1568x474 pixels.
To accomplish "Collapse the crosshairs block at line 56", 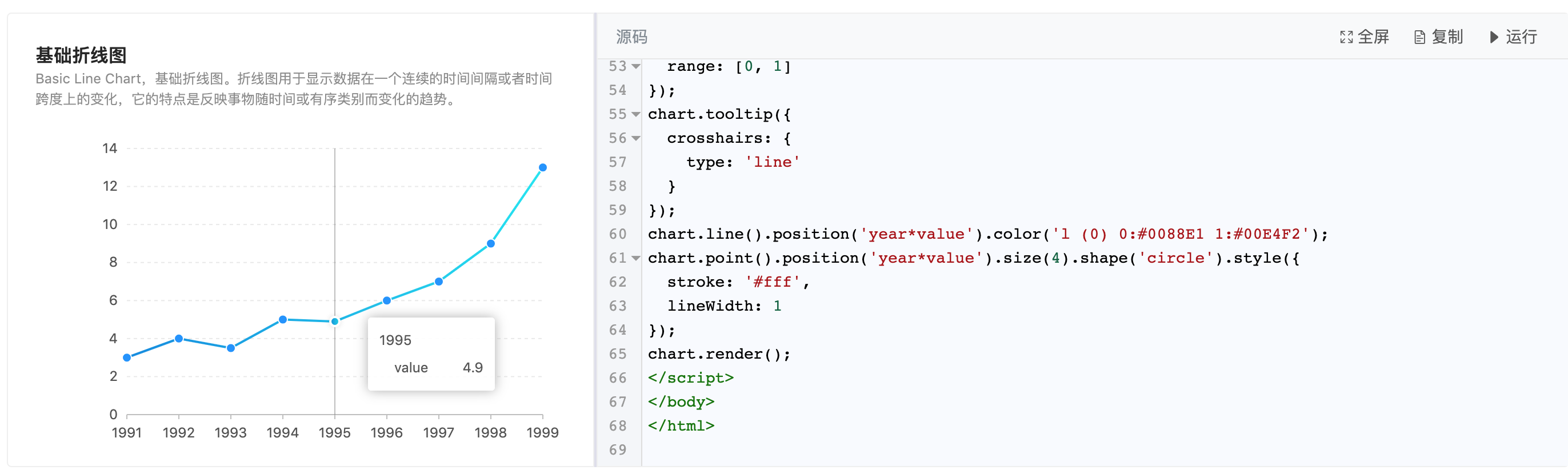I will click(x=635, y=138).
